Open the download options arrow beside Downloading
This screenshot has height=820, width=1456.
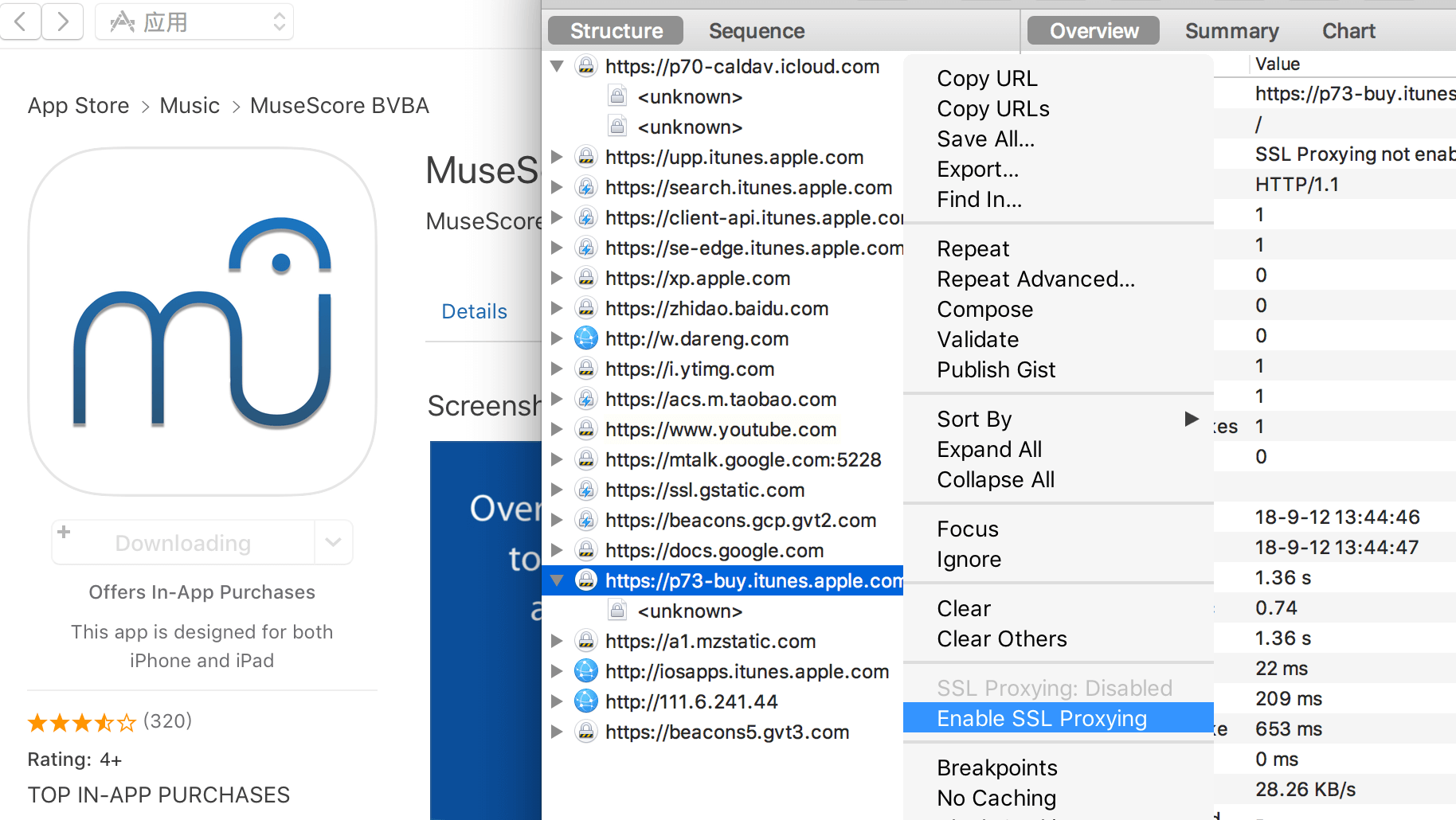click(x=334, y=542)
